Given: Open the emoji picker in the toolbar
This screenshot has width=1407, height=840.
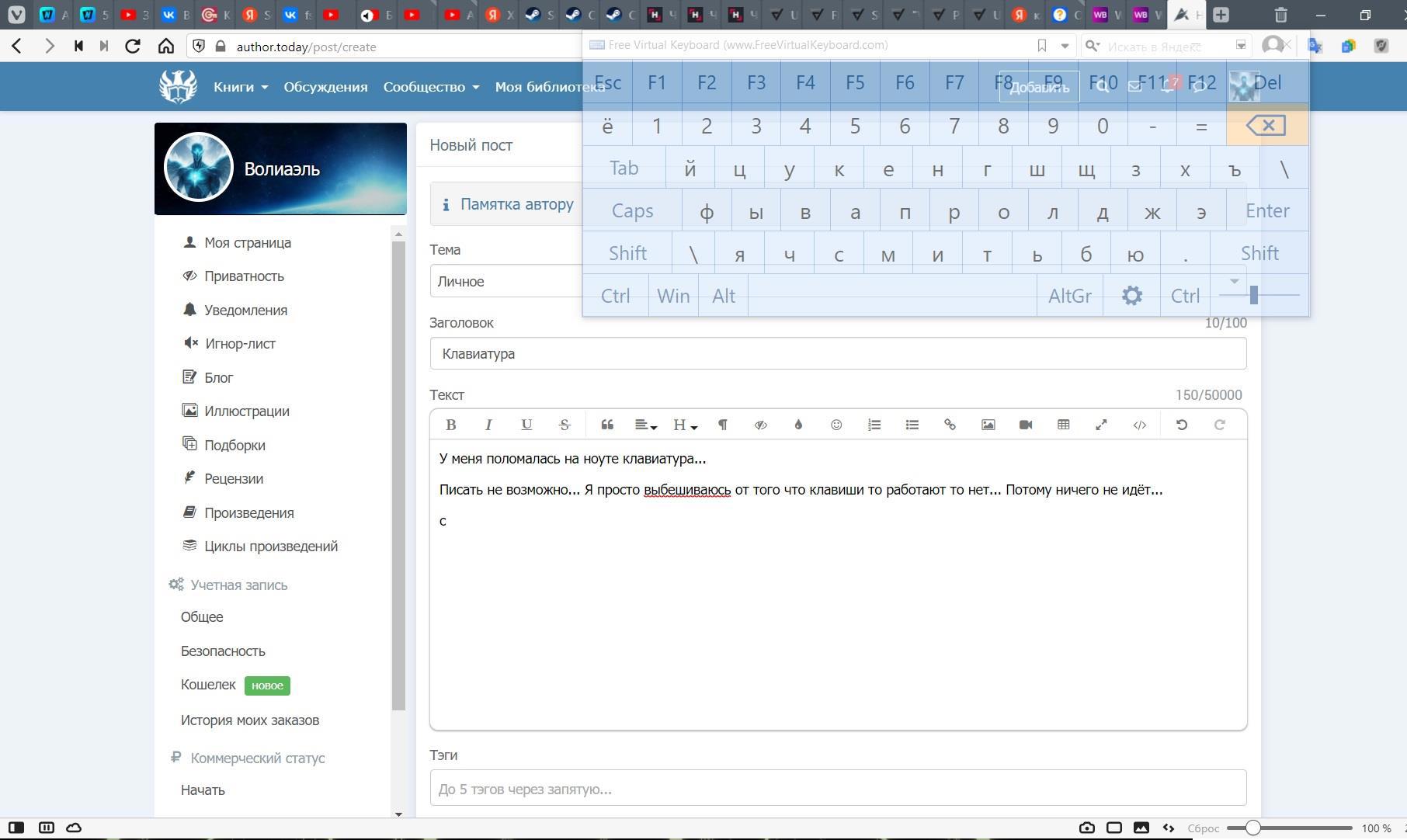Looking at the screenshot, I should [836, 425].
